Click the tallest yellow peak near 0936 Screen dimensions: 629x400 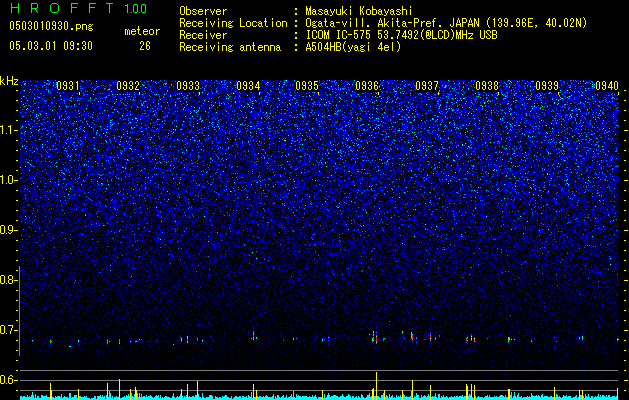tap(376, 385)
